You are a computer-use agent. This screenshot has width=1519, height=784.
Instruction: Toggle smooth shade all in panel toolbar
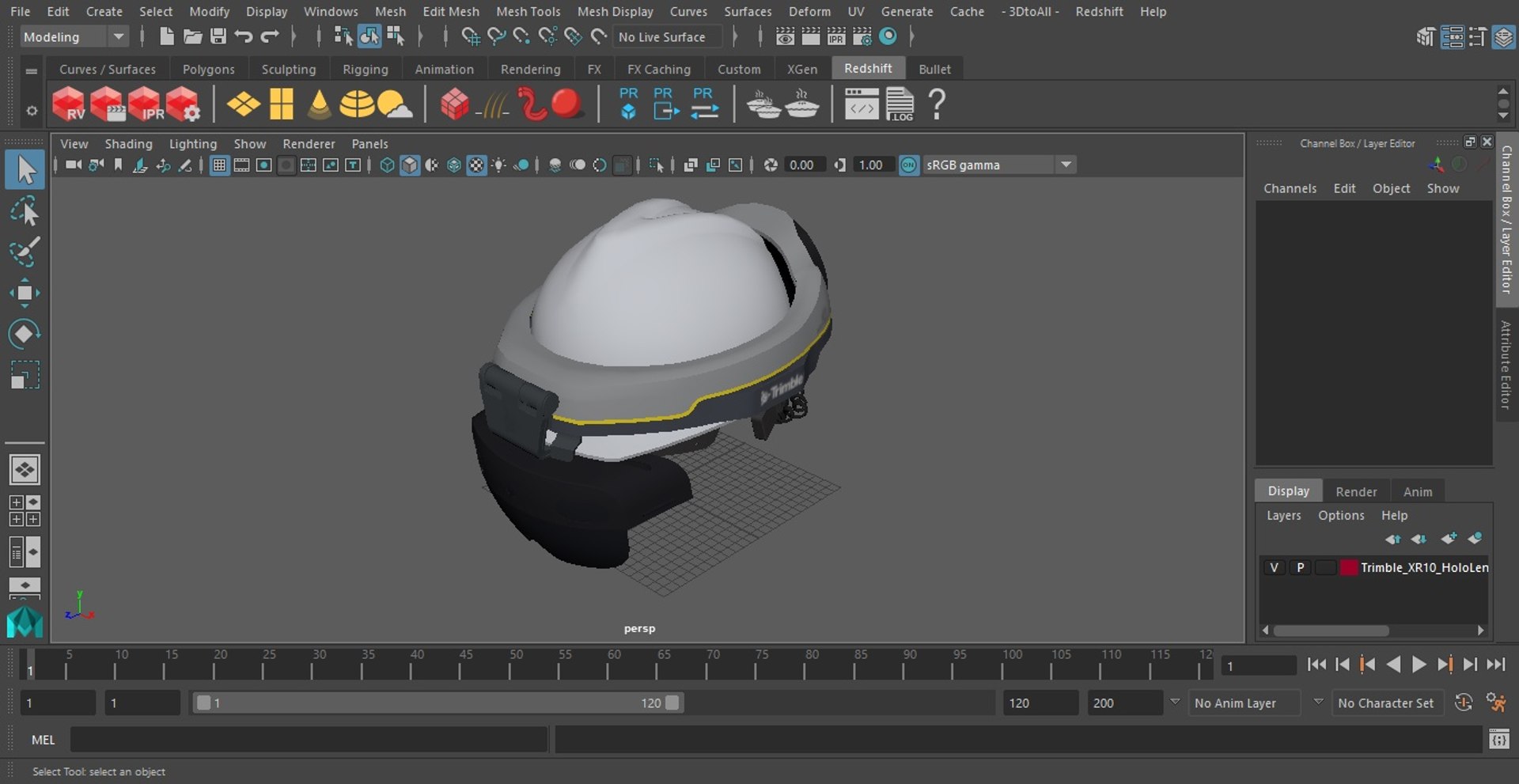(409, 165)
